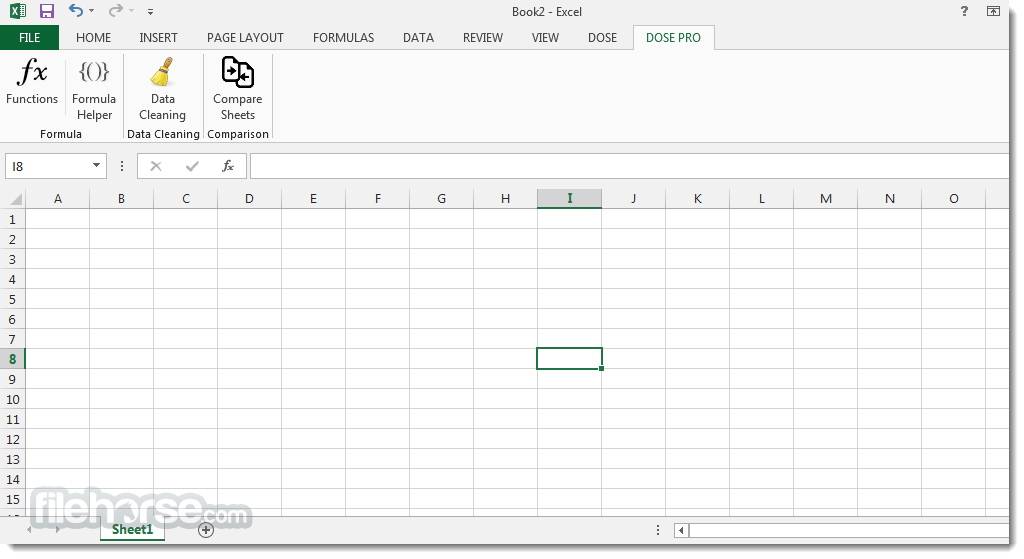This screenshot has height=559, width=1024.
Task: Open the REVIEW tab
Action: click(483, 38)
